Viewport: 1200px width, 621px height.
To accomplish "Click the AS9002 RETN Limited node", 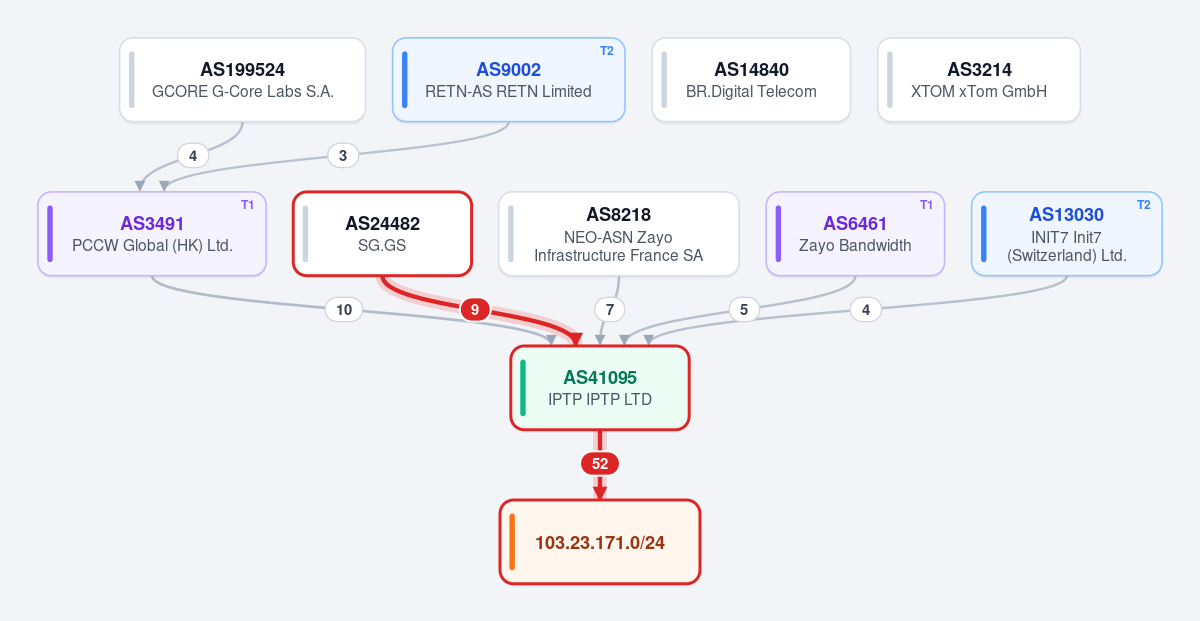I will click(x=509, y=80).
